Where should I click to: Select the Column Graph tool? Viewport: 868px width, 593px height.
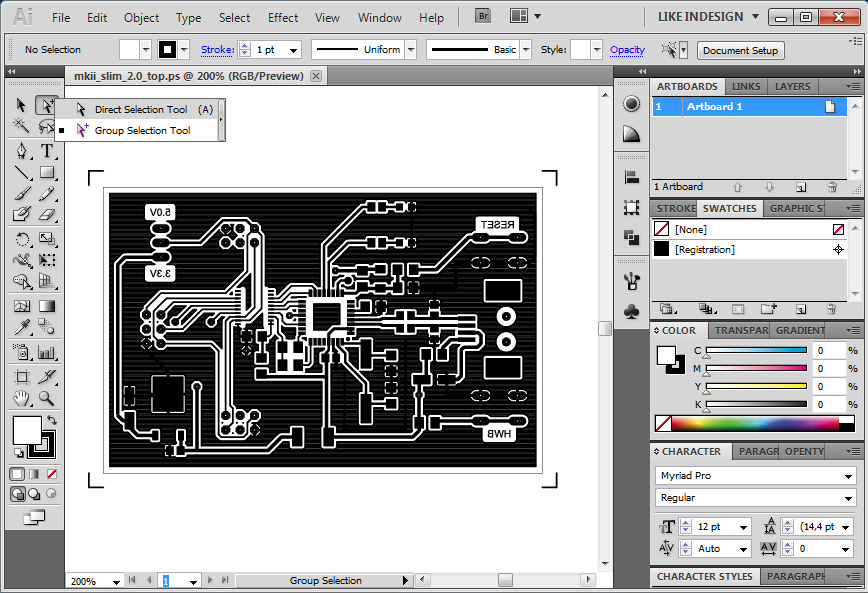tap(46, 352)
